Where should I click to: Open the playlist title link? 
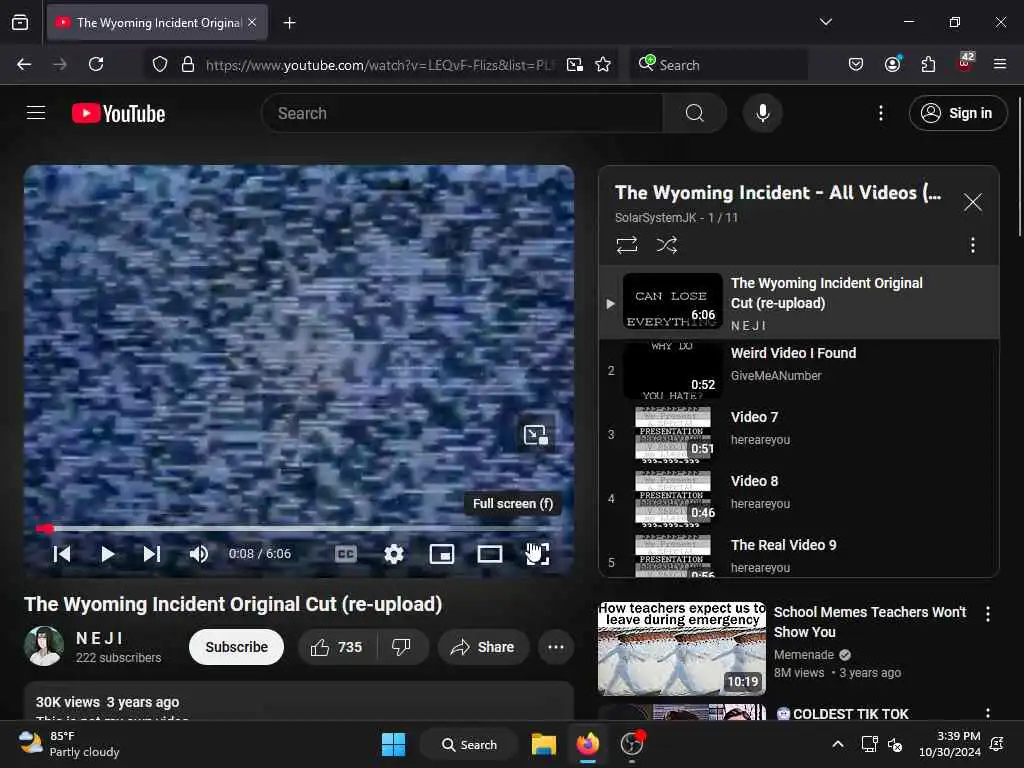point(778,193)
